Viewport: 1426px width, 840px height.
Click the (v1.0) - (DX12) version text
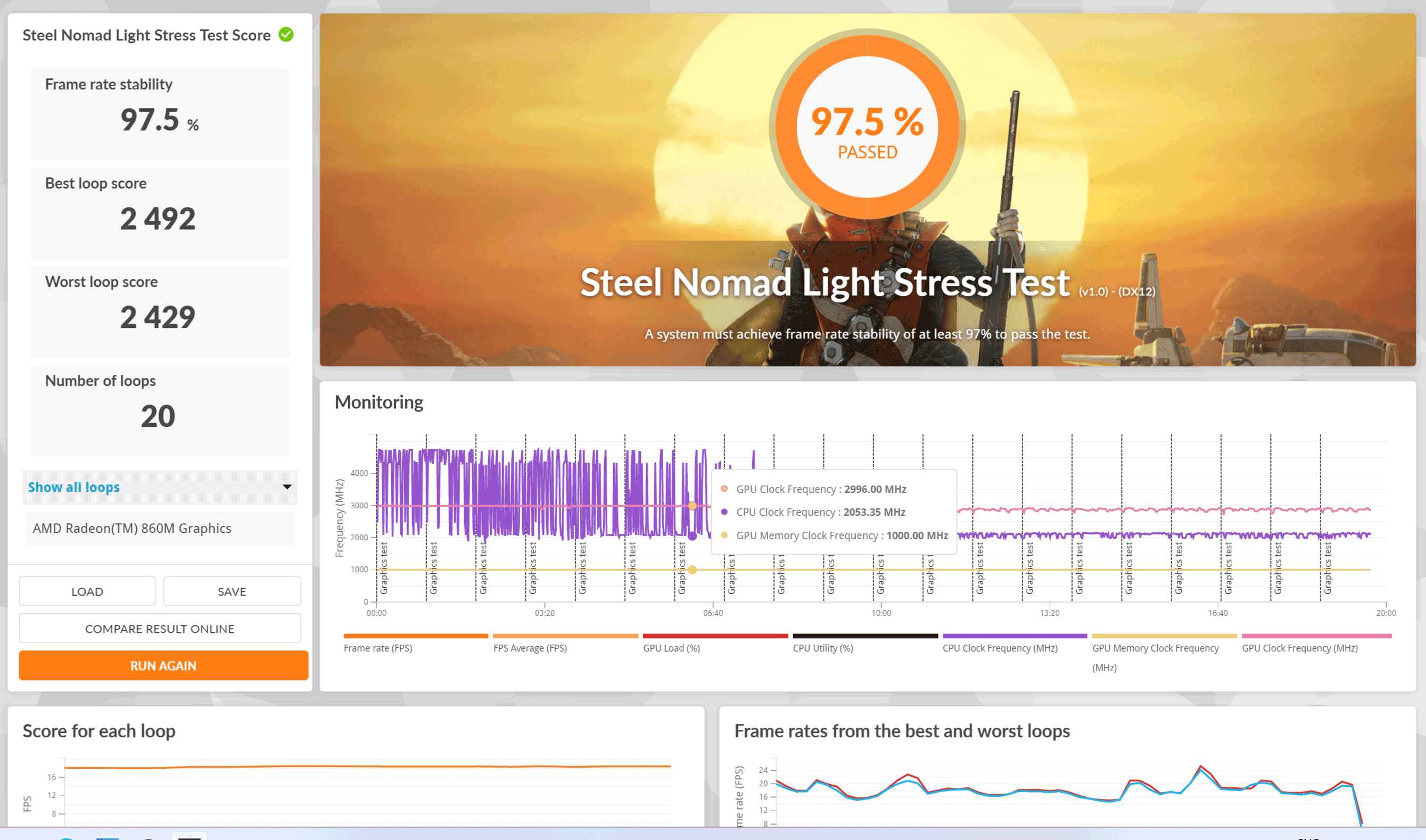1116,292
